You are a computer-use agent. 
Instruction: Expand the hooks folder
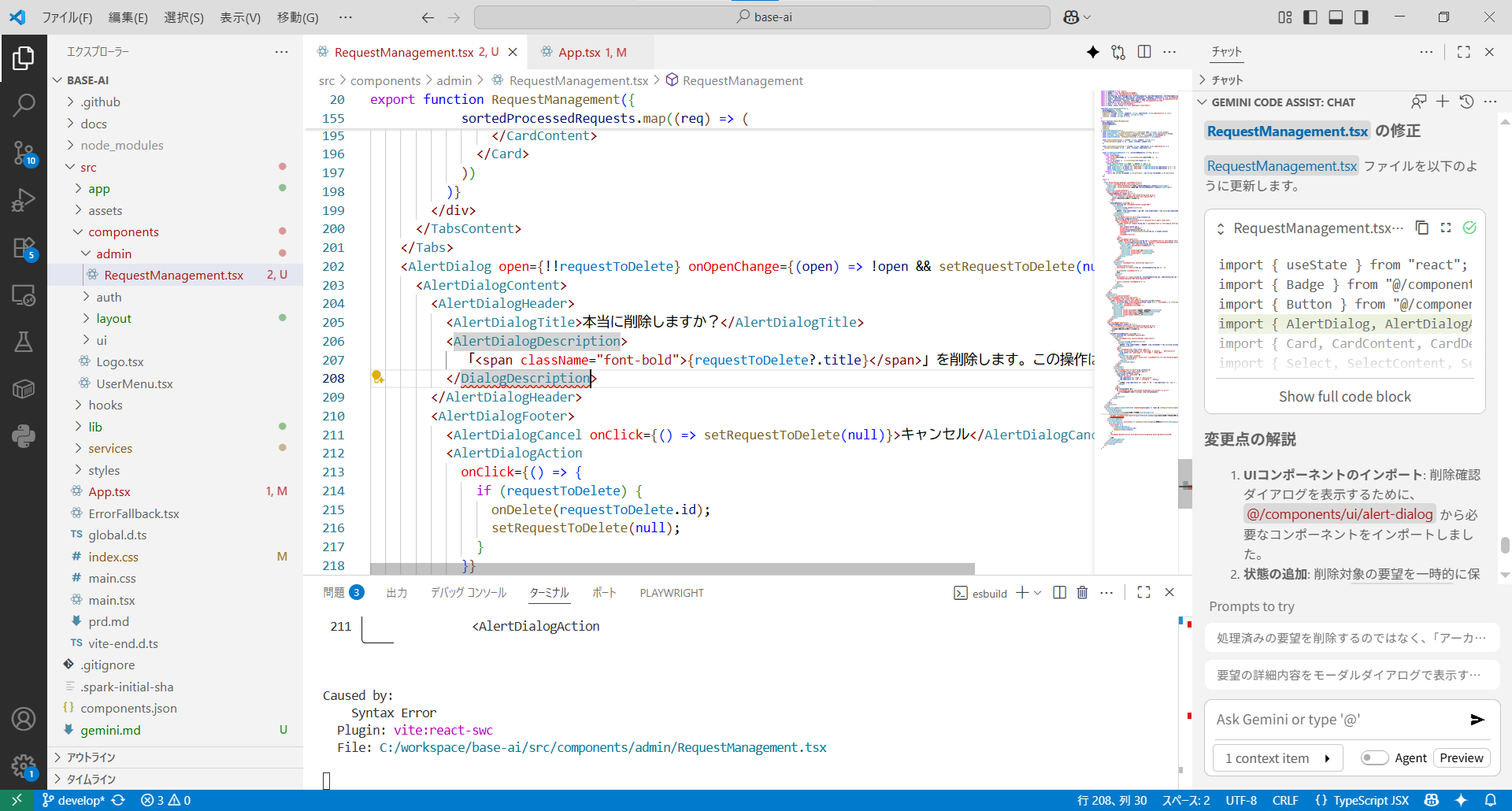(105, 405)
